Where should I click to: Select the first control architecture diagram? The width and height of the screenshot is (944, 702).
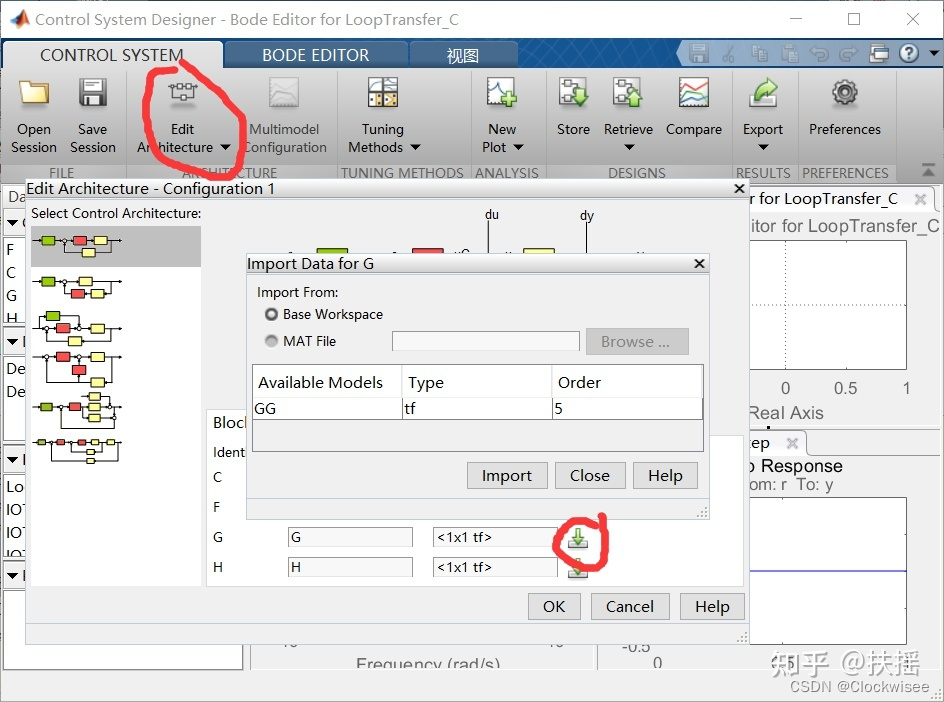click(x=116, y=246)
